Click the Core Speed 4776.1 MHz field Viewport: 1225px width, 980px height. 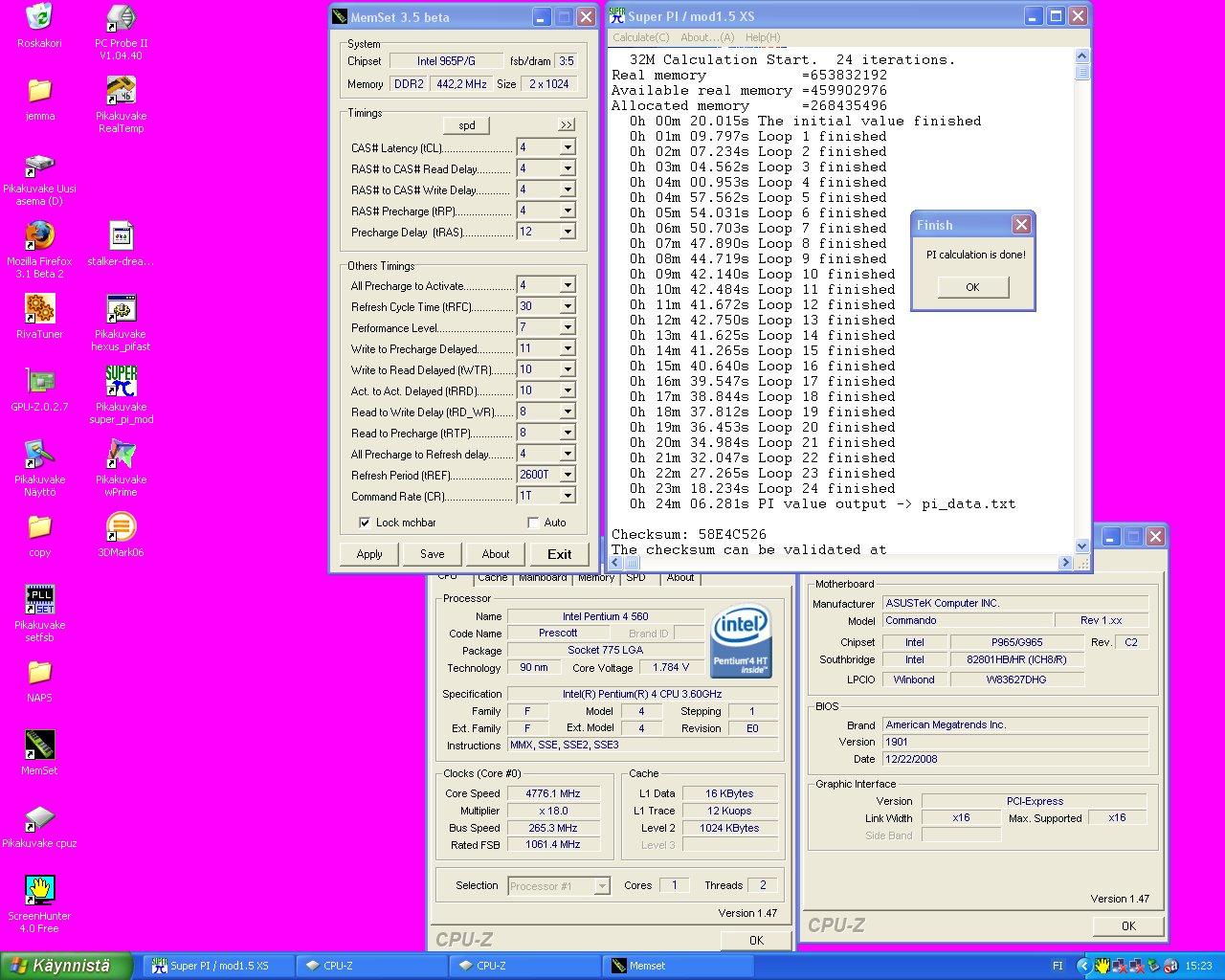tap(553, 793)
